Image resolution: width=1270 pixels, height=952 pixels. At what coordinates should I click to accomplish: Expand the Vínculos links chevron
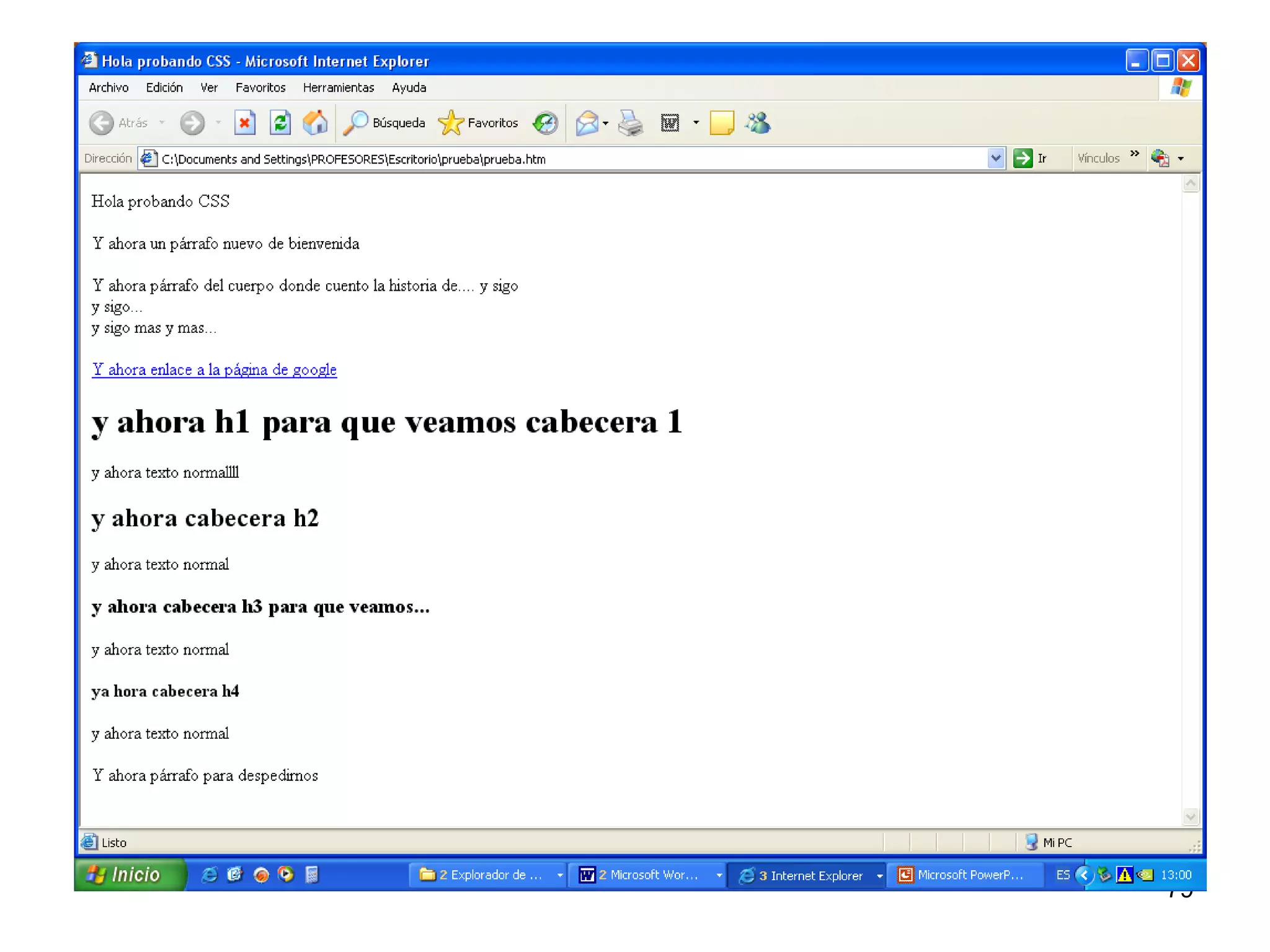point(1134,154)
